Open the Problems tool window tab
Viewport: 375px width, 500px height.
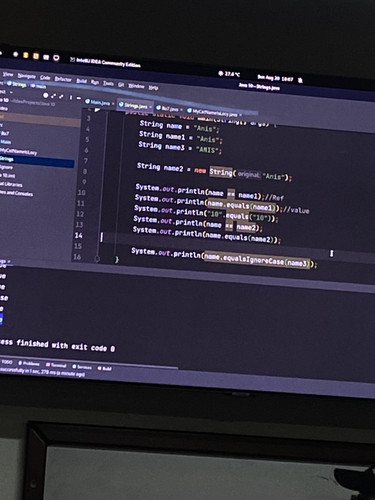(x=29, y=363)
